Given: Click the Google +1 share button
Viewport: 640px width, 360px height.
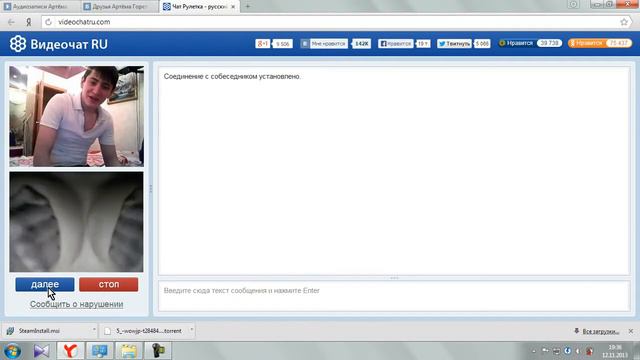Looking at the screenshot, I should click(263, 44).
